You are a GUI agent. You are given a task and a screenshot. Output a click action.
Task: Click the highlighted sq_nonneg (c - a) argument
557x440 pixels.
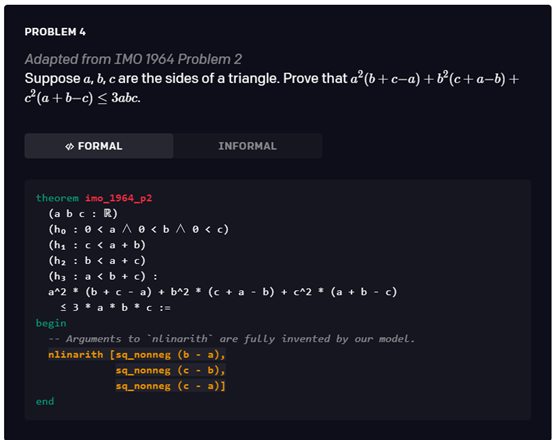point(171,386)
